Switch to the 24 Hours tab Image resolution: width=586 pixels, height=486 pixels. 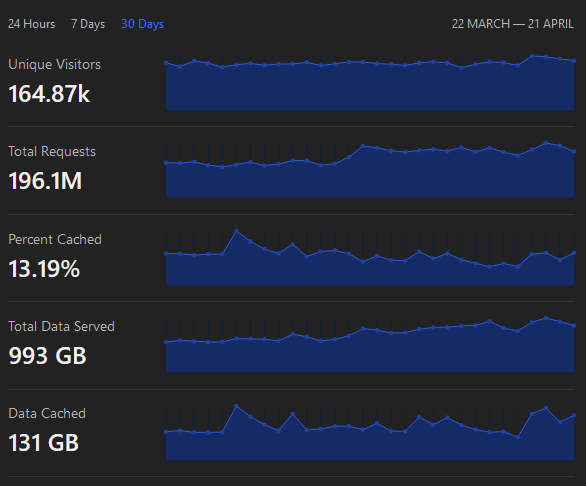[31, 24]
